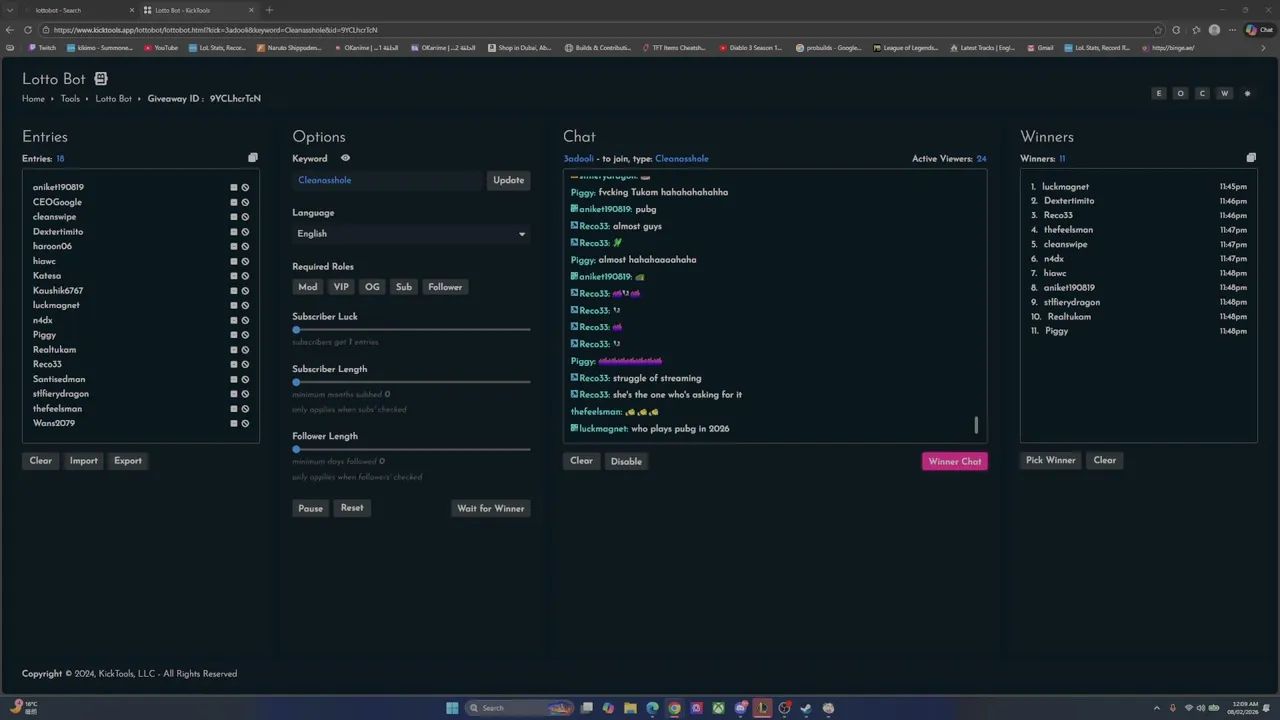Go to Tools in the breadcrumb
The height and width of the screenshot is (720, 1280).
coord(70,99)
